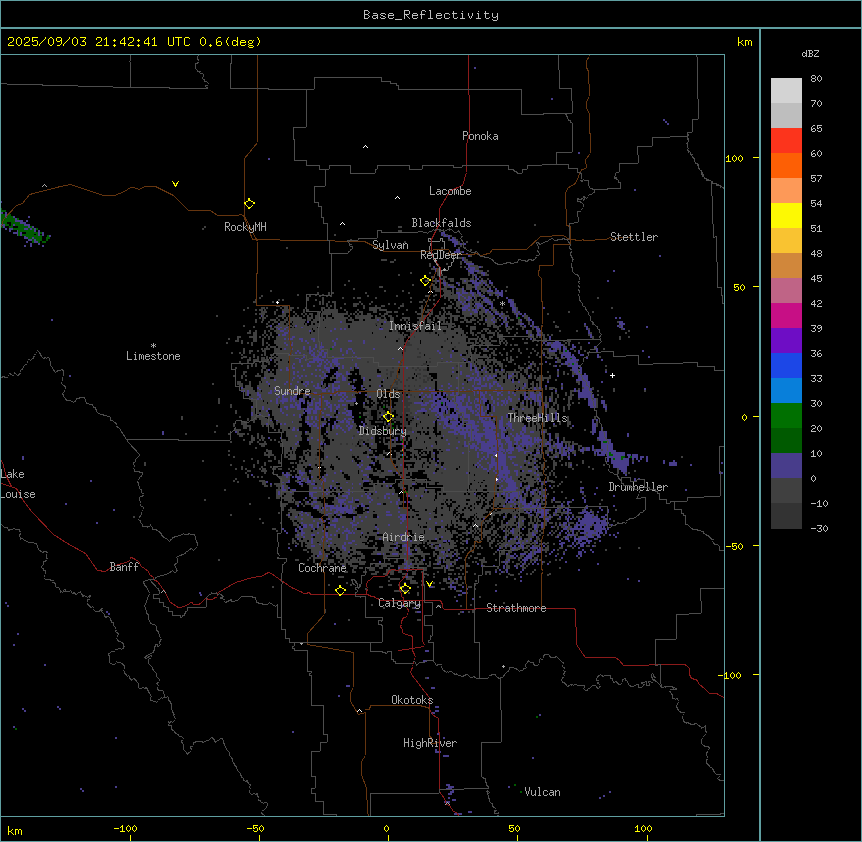
Task: Select the magenta swatch in dBZ legend
Action: click(x=786, y=315)
